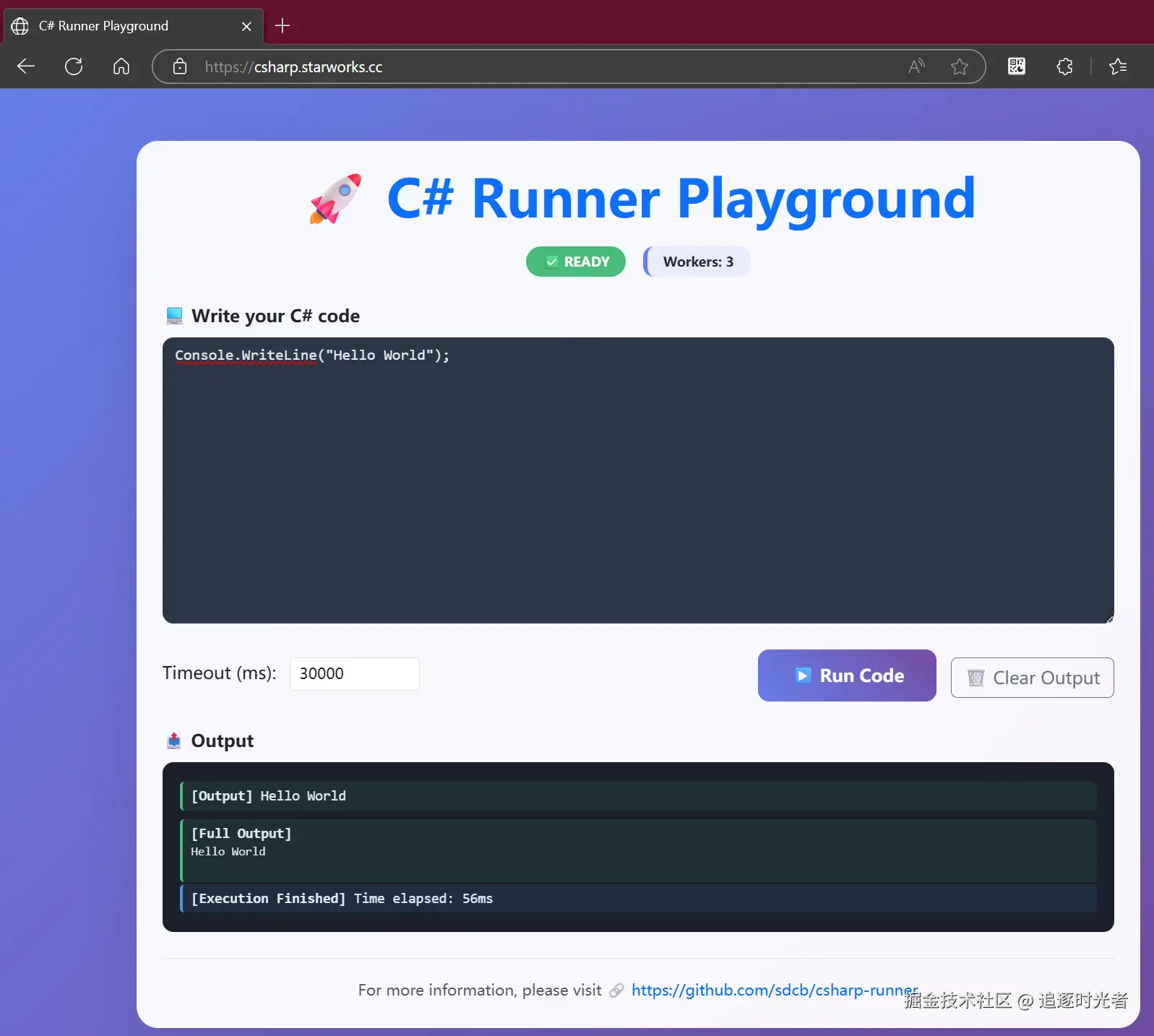This screenshot has height=1036, width=1154.
Task: Clear results with Clear Output button
Action: point(1033,678)
